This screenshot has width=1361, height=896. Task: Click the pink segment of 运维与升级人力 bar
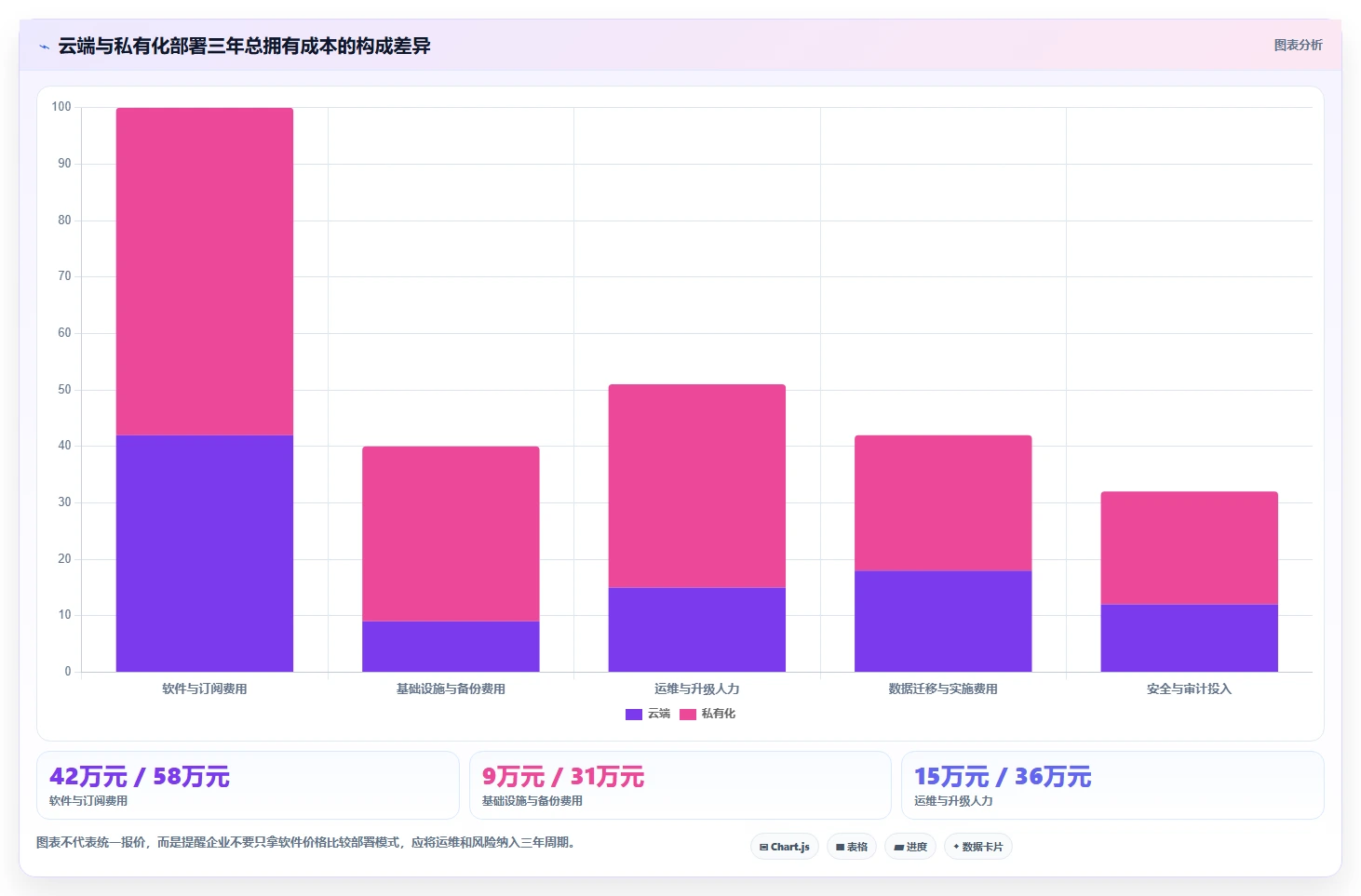tap(697, 486)
